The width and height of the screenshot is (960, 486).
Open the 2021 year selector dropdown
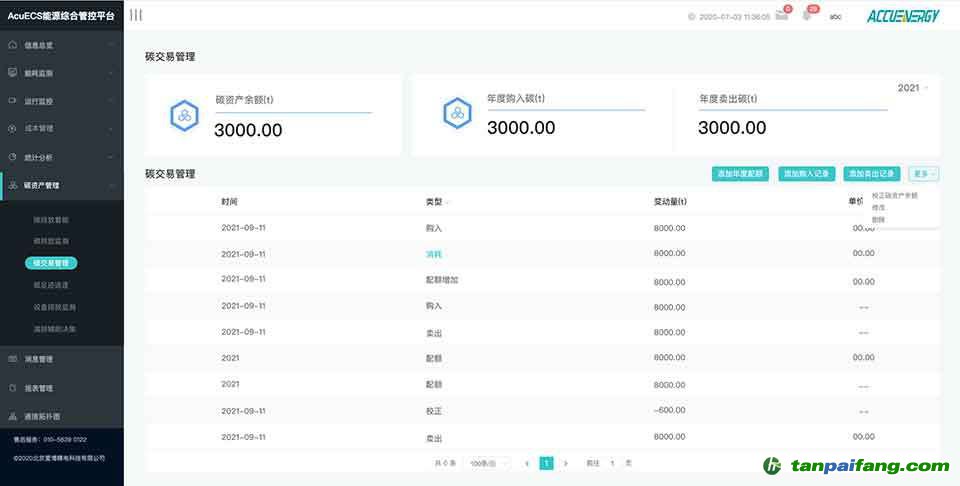pos(913,88)
